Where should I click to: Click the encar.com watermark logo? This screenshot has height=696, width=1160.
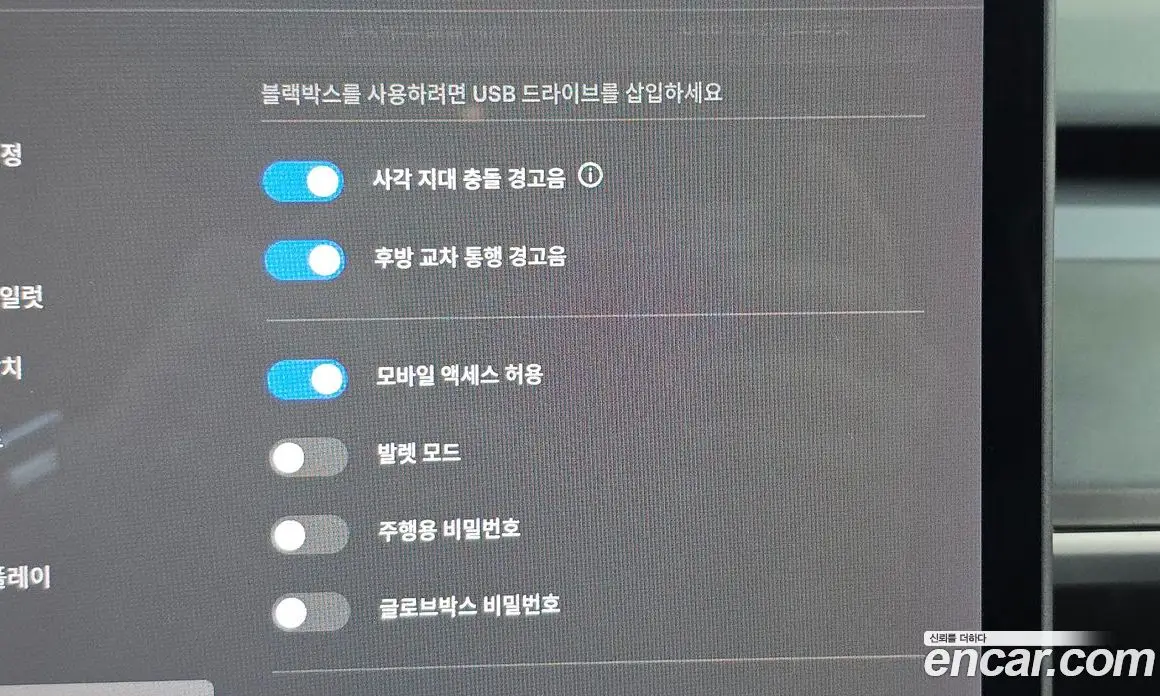[x=1039, y=655]
